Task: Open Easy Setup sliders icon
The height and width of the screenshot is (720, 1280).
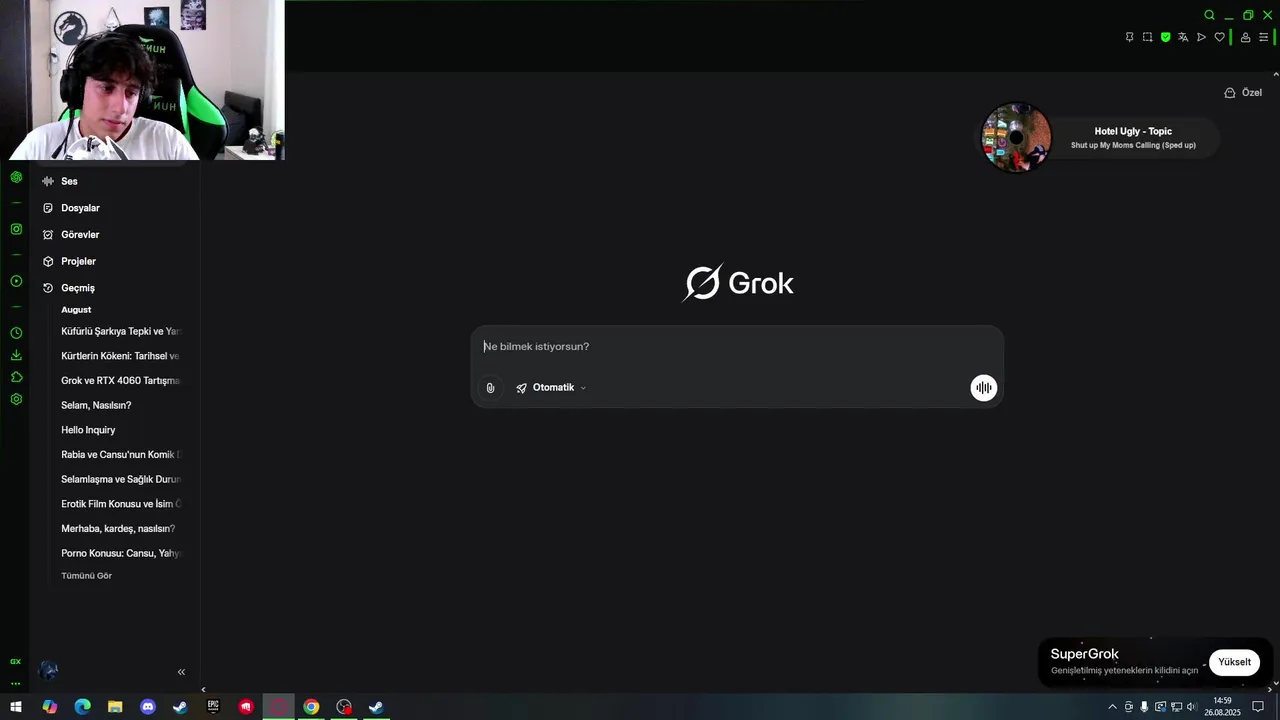Action: 1263,37
